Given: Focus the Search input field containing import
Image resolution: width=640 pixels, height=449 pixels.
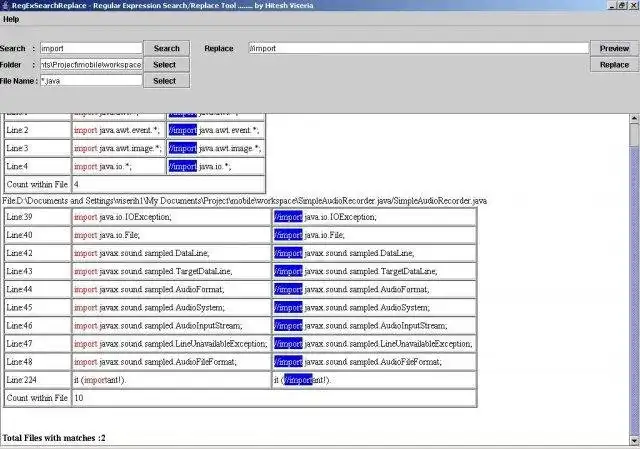Looking at the screenshot, I should [x=91, y=48].
